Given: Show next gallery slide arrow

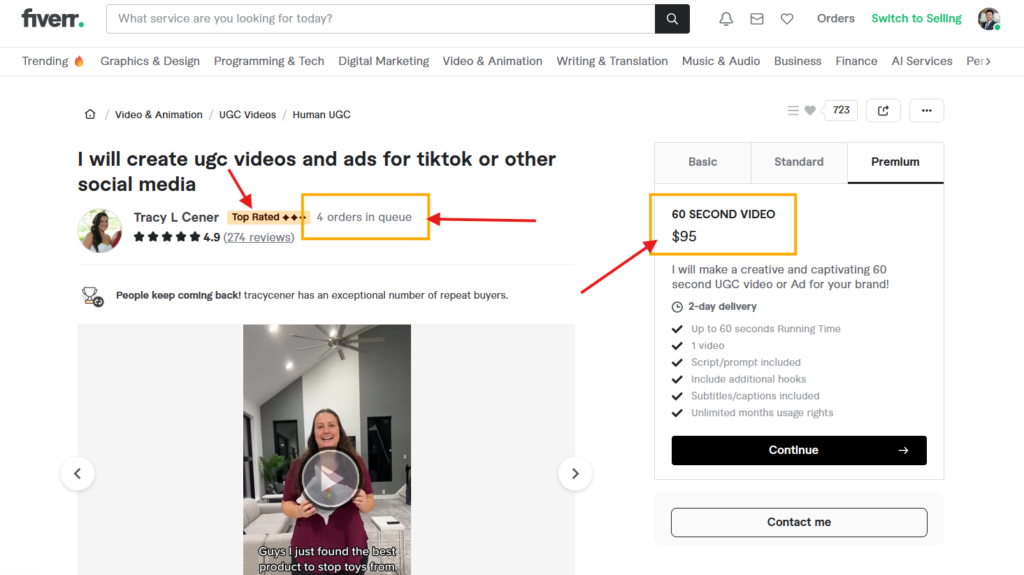Looking at the screenshot, I should click(x=574, y=473).
